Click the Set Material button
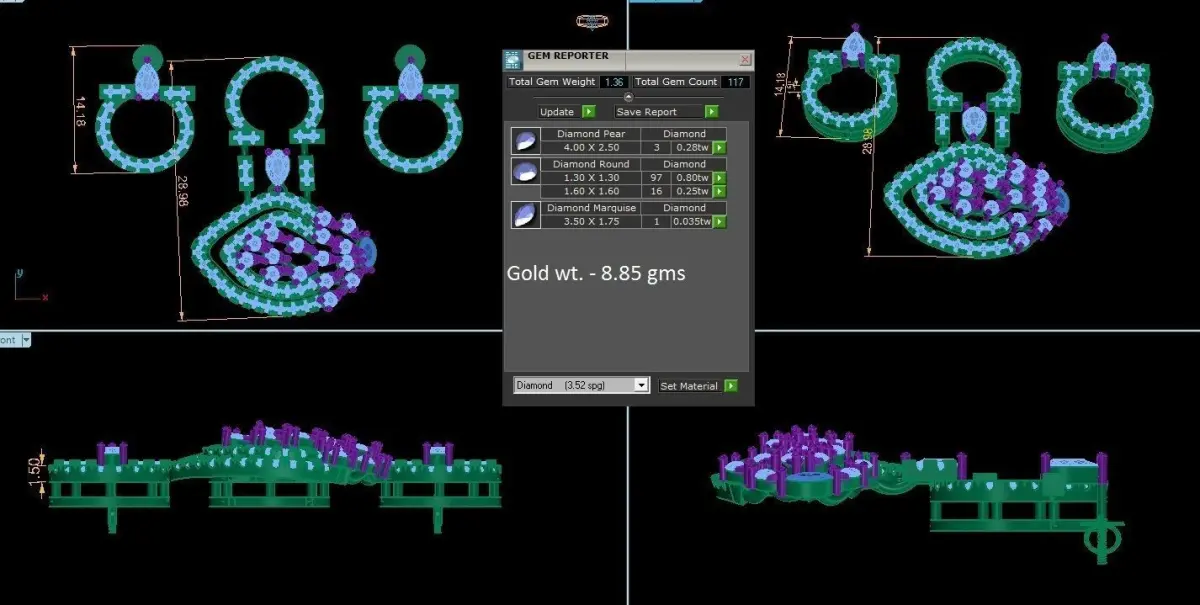The image size is (1200, 605). [689, 385]
